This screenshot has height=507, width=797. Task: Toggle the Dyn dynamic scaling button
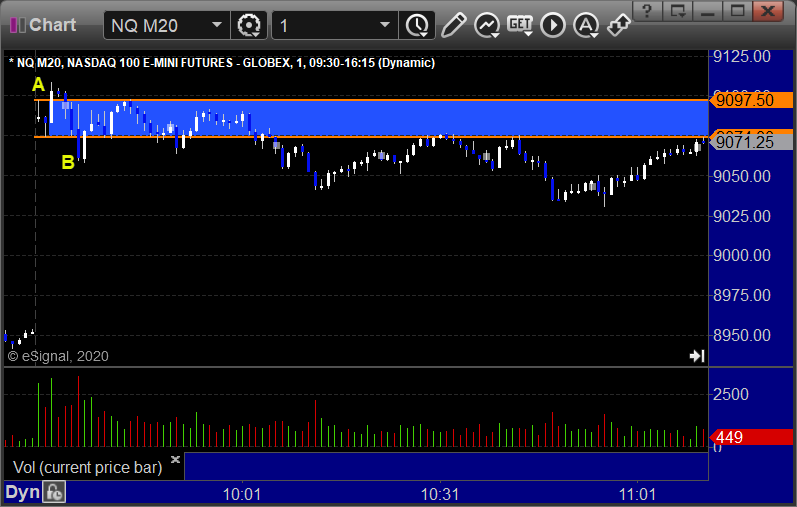[x=22, y=492]
